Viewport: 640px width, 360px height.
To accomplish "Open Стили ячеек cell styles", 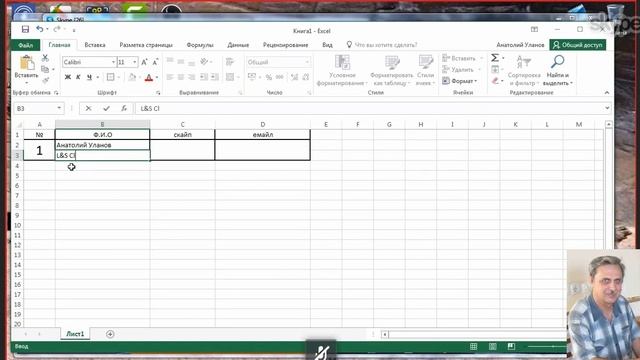I will [x=425, y=71].
